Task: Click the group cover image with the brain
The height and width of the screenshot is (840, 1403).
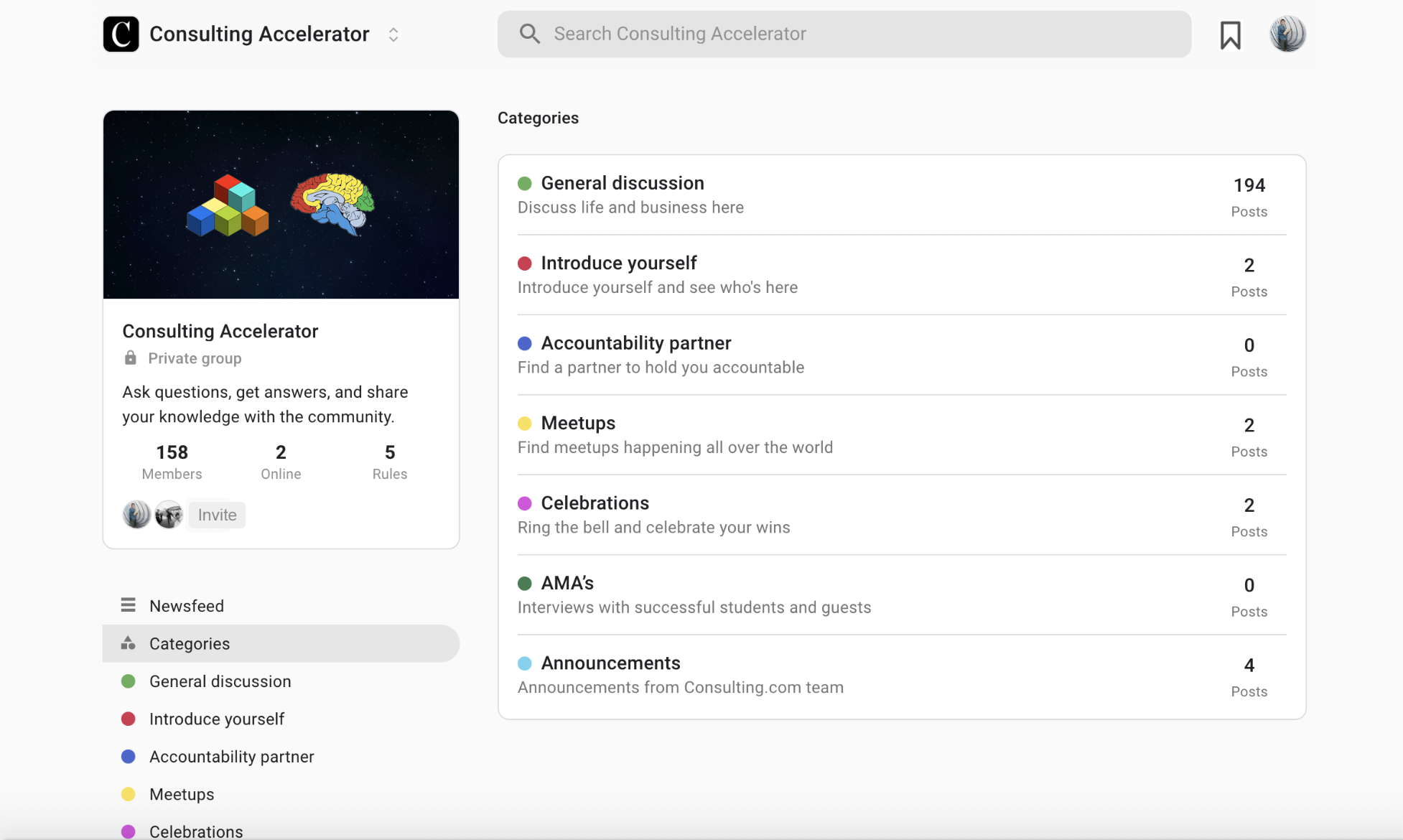Action: pos(281,205)
